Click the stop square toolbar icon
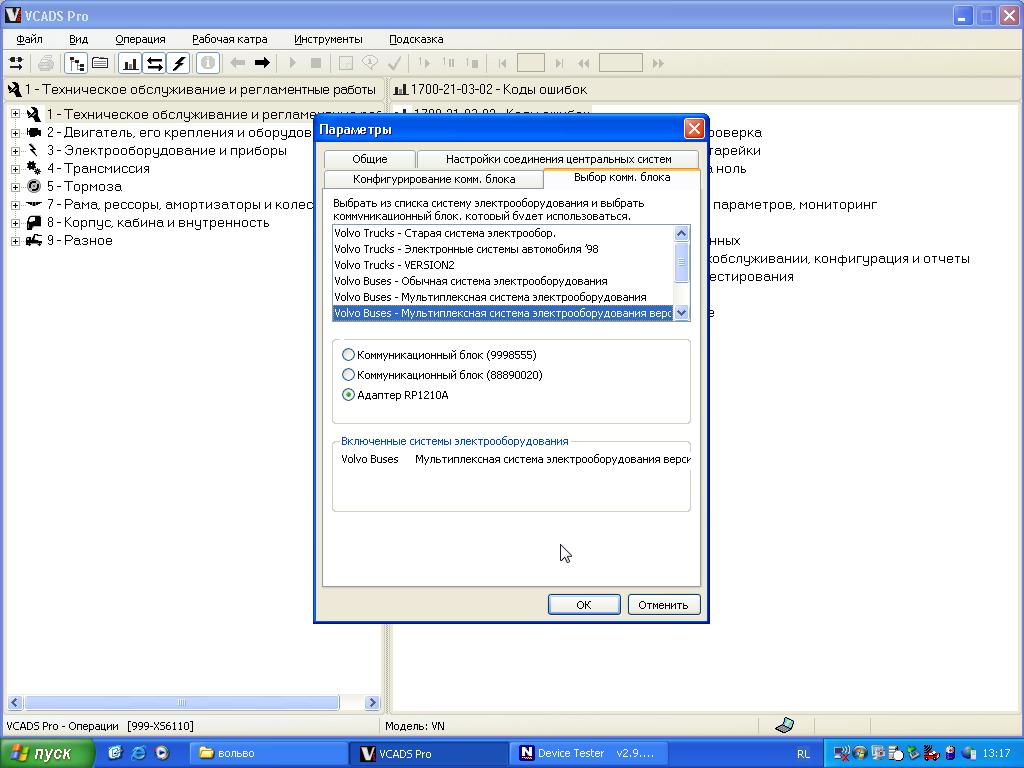The width and height of the screenshot is (1024, 768). click(x=315, y=63)
